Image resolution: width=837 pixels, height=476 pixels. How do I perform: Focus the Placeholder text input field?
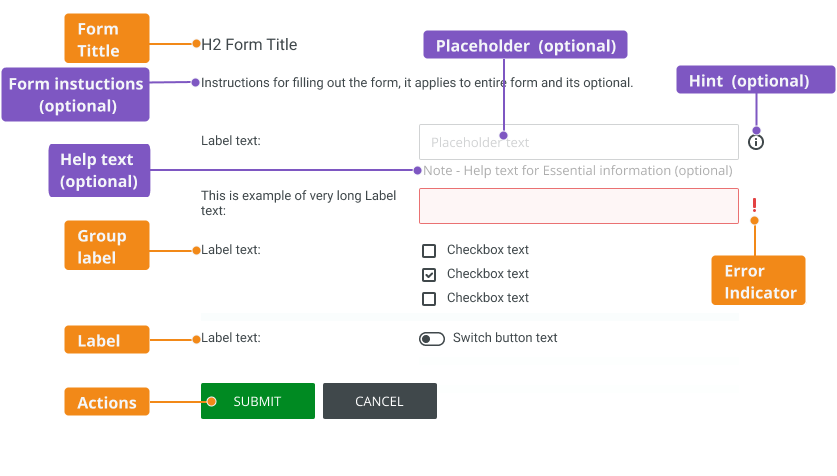click(x=579, y=142)
